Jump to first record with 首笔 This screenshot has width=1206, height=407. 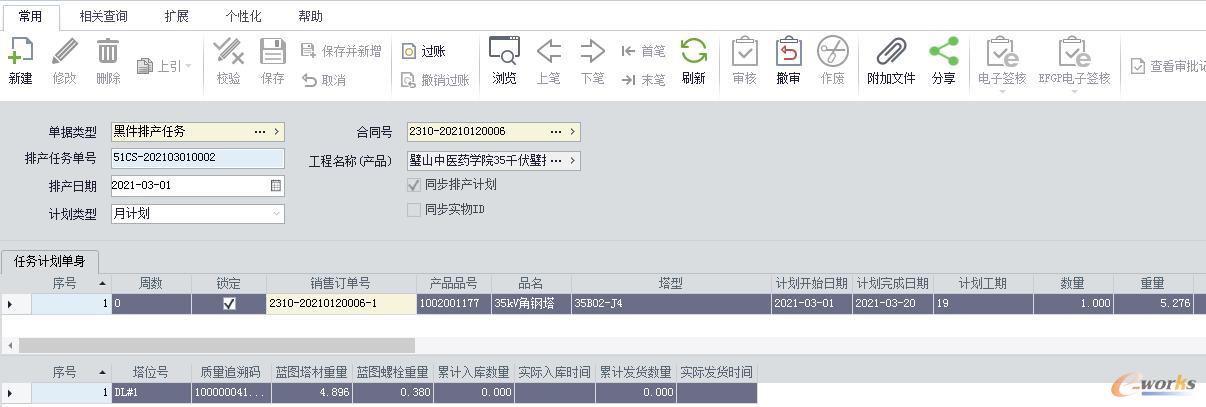pos(643,51)
